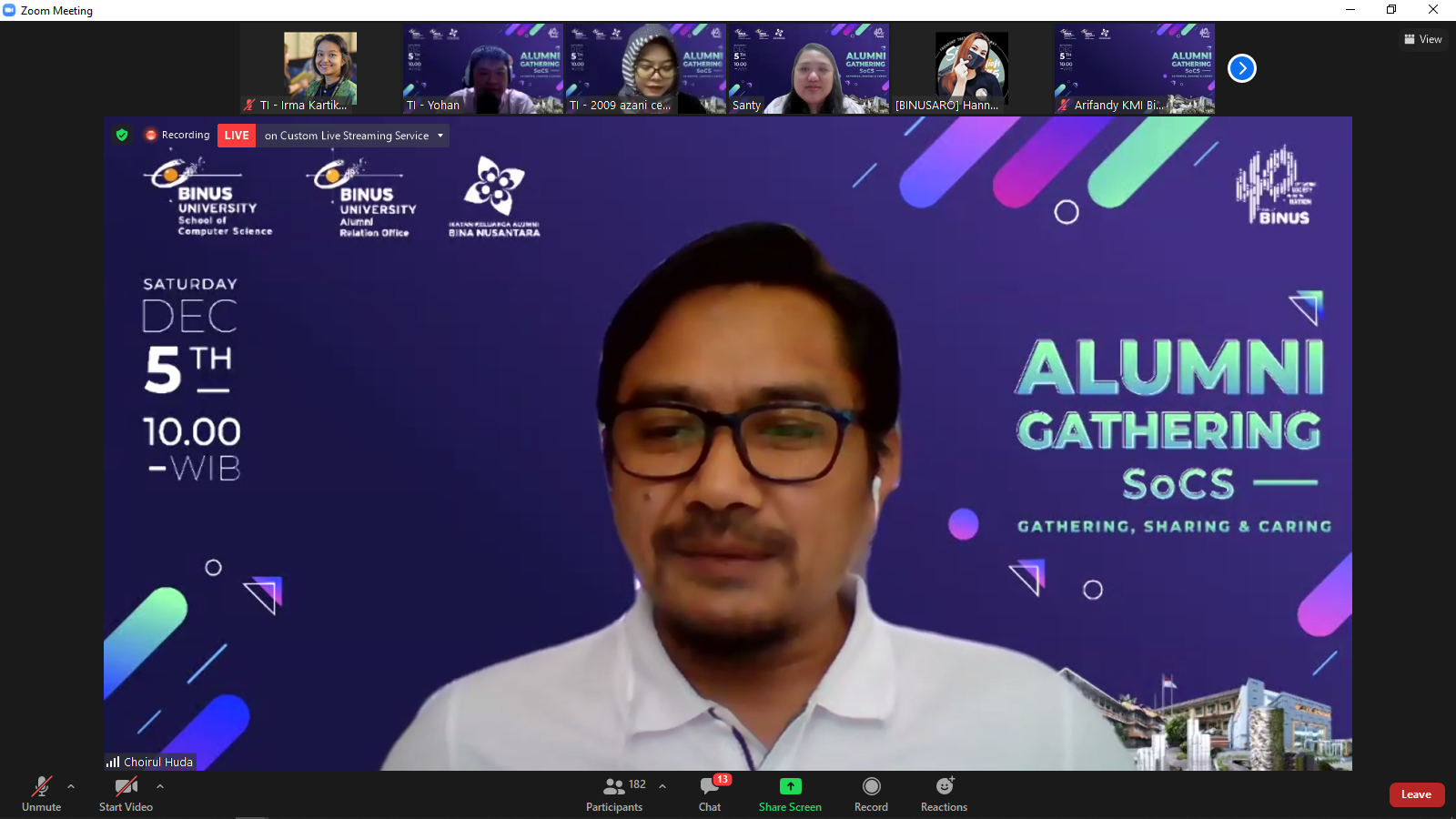The width and height of the screenshot is (1456, 819).
Task: Show next page of participant thumbnails
Action: pos(1242,68)
